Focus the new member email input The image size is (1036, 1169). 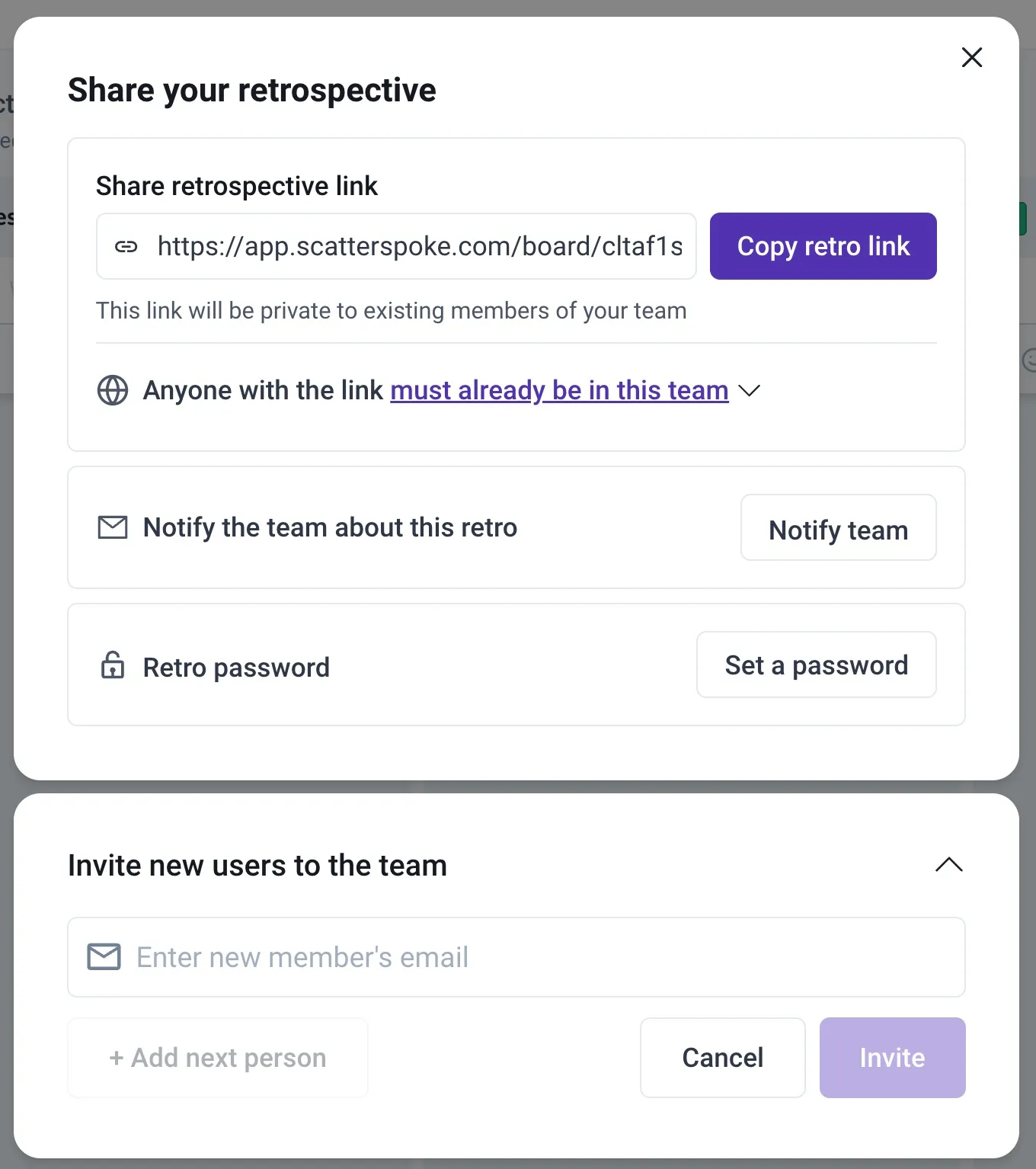pos(457,956)
